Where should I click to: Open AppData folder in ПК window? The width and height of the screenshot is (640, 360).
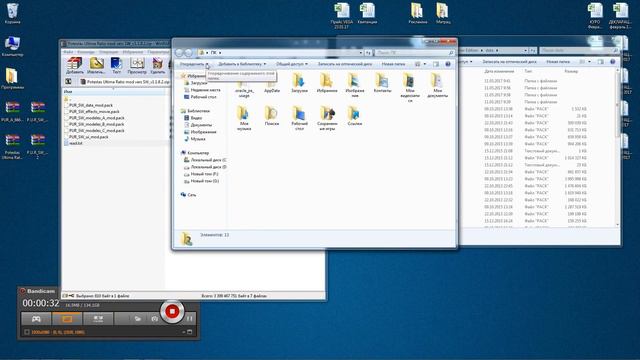pos(271,86)
